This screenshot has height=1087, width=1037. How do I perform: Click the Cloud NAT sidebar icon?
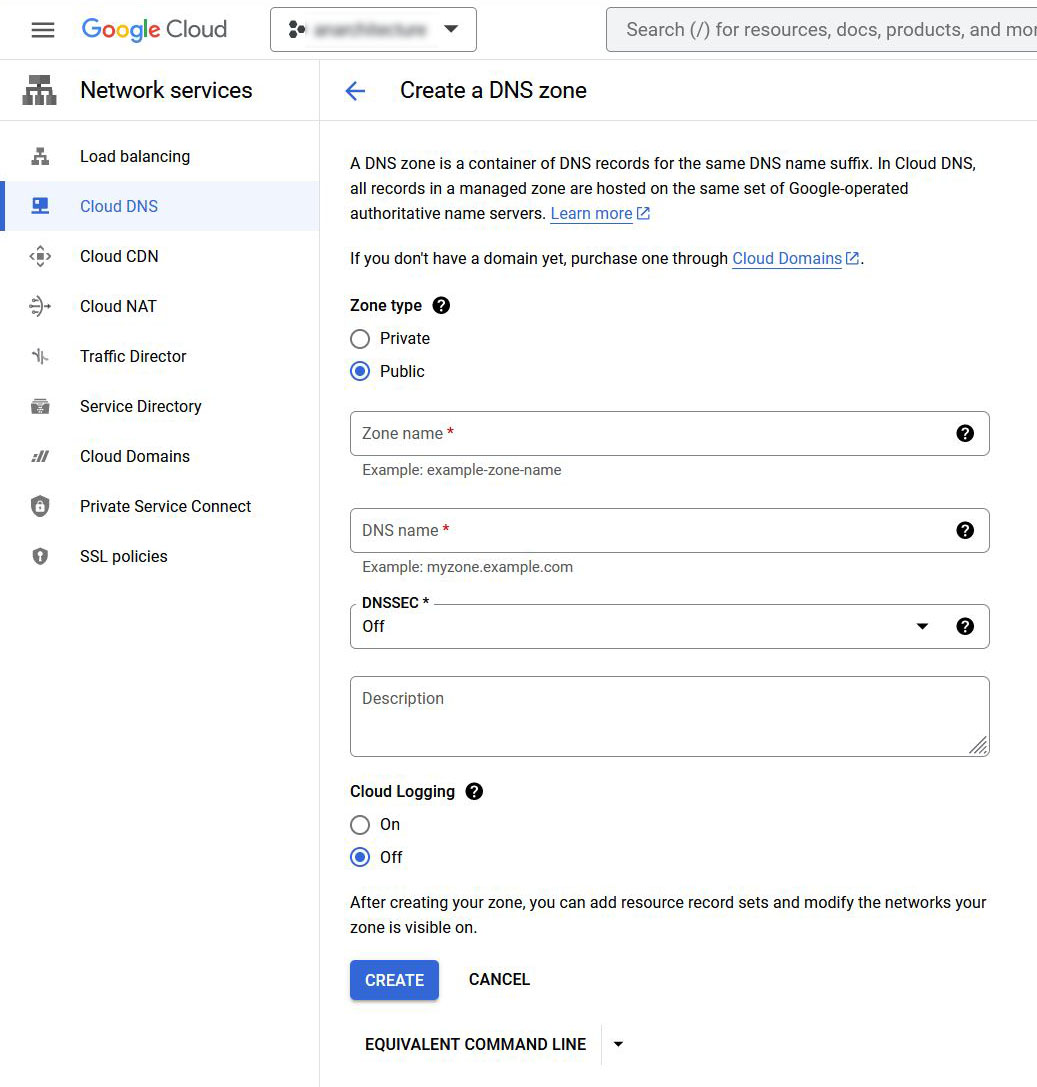(x=40, y=306)
